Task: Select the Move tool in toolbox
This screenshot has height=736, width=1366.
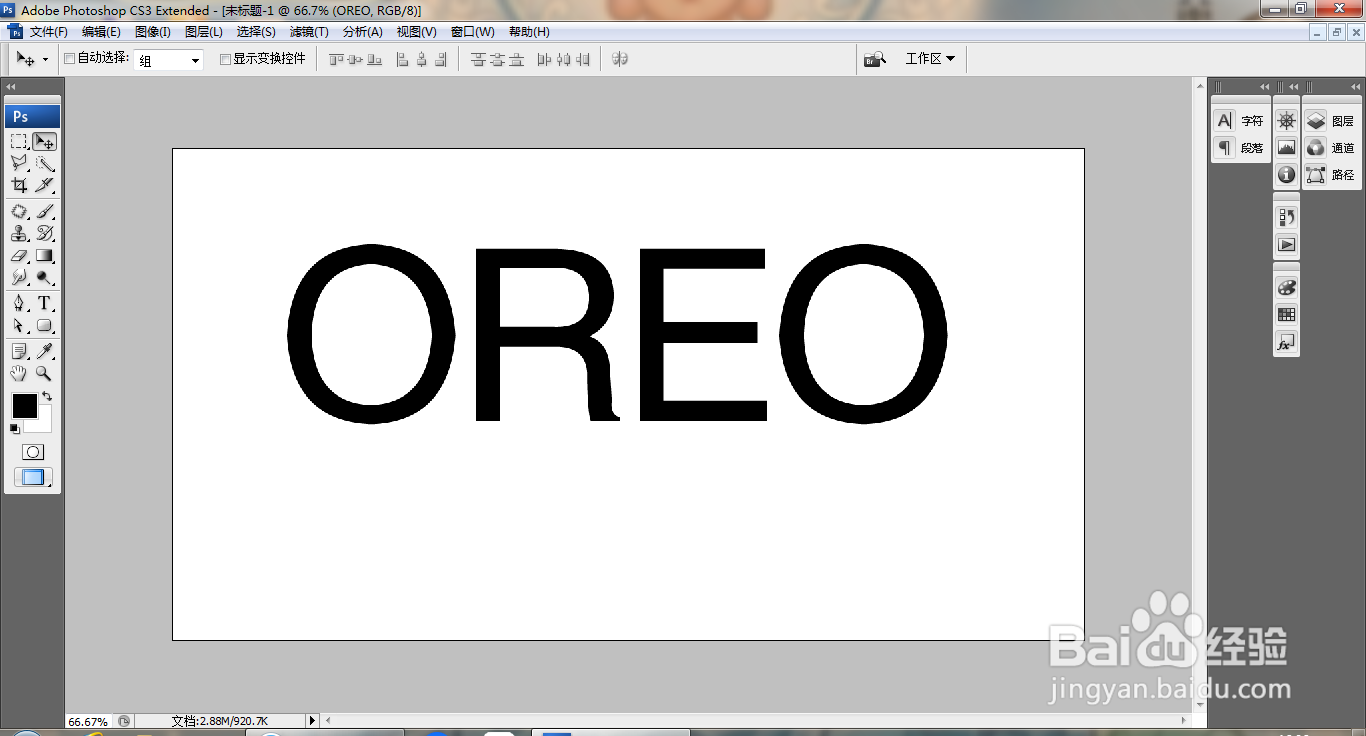Action: pyautogui.click(x=44, y=142)
